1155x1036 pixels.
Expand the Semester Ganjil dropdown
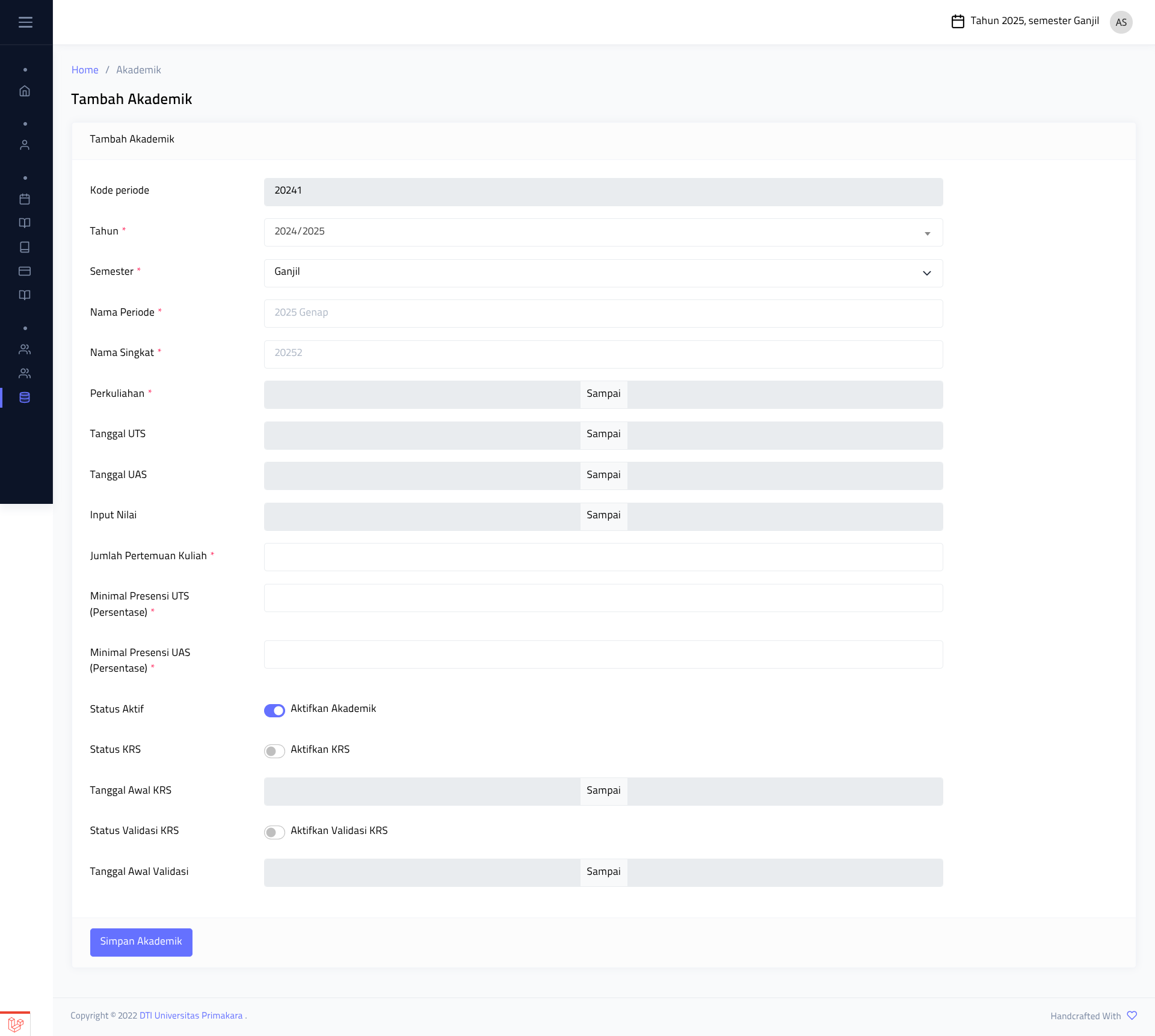point(603,273)
